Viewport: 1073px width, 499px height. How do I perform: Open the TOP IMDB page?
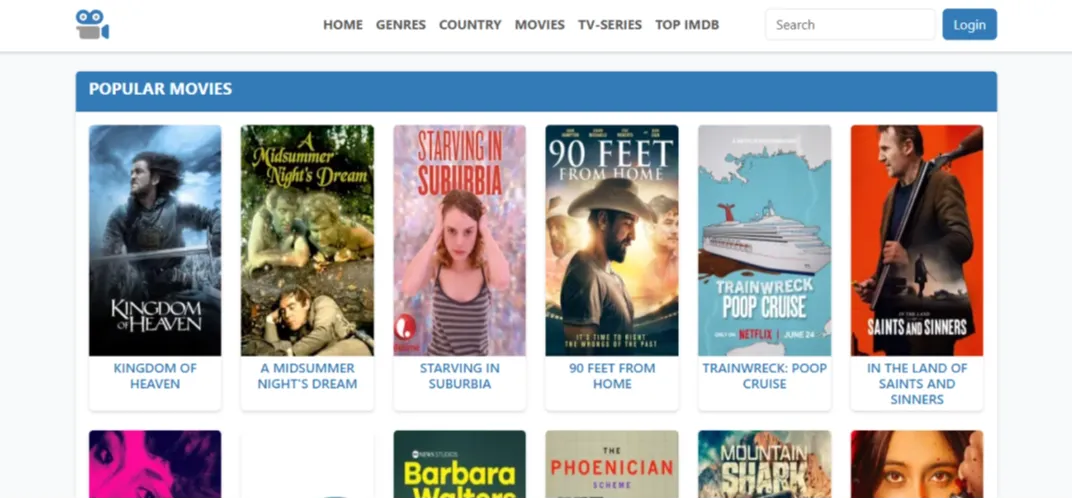pyautogui.click(x=687, y=25)
